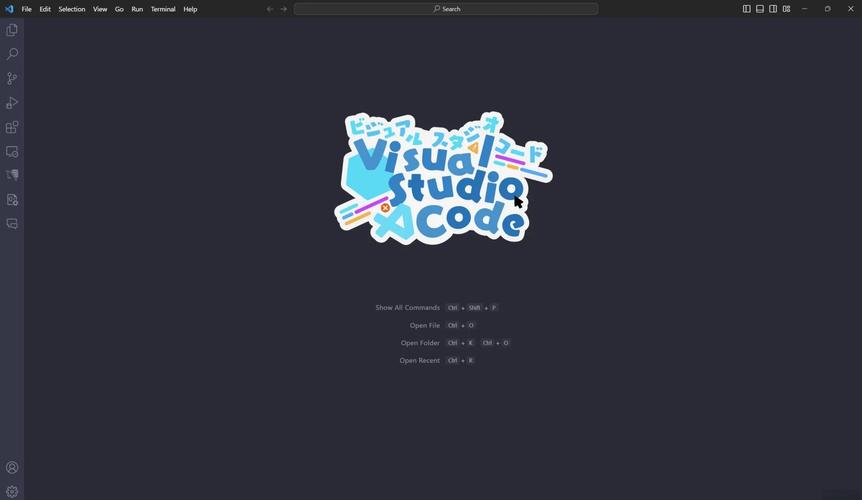Screen dimensions: 862x500
Task: Open the Explorer view in activity bar
Action: point(12,30)
